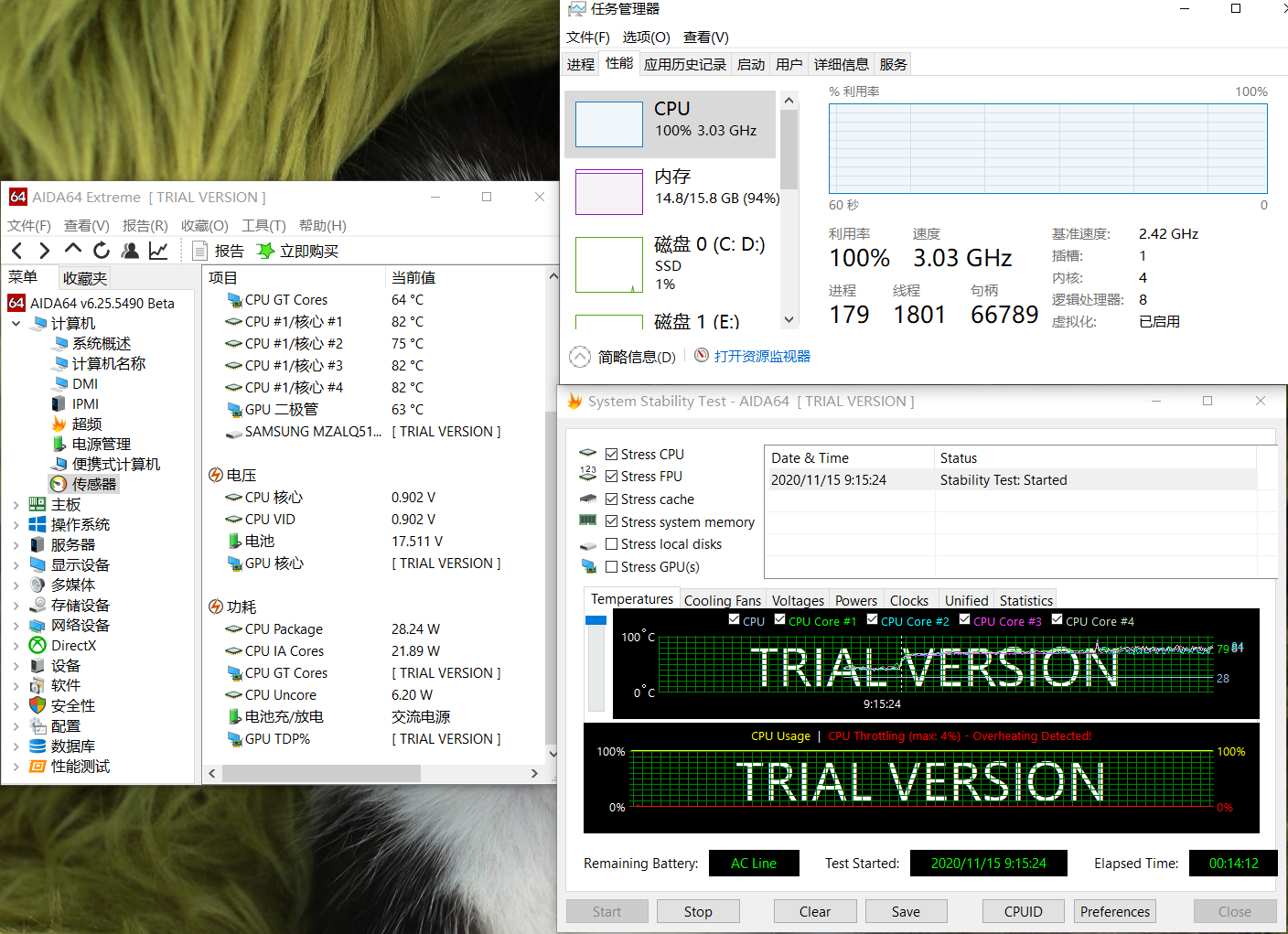Click the resource monitor icon in Task Manager
This screenshot has width=1288, height=934.
(x=702, y=355)
